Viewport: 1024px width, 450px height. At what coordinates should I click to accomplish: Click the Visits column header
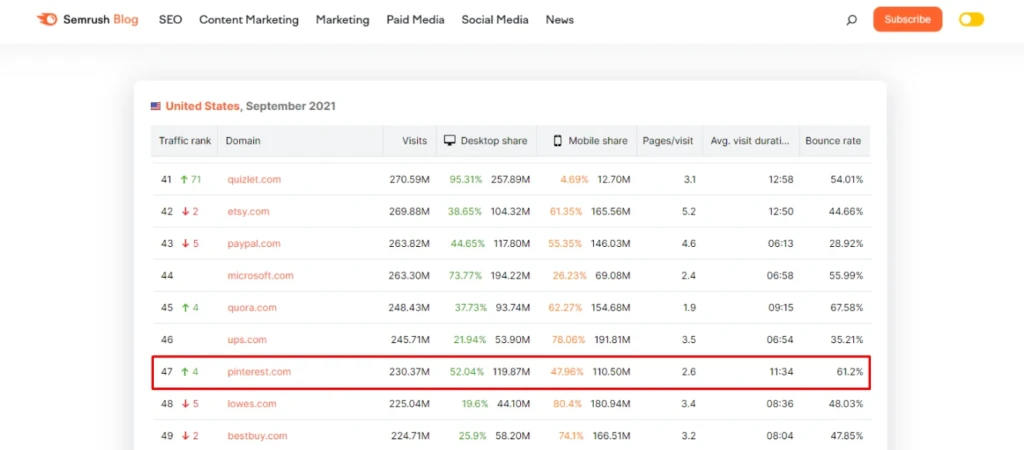(415, 140)
